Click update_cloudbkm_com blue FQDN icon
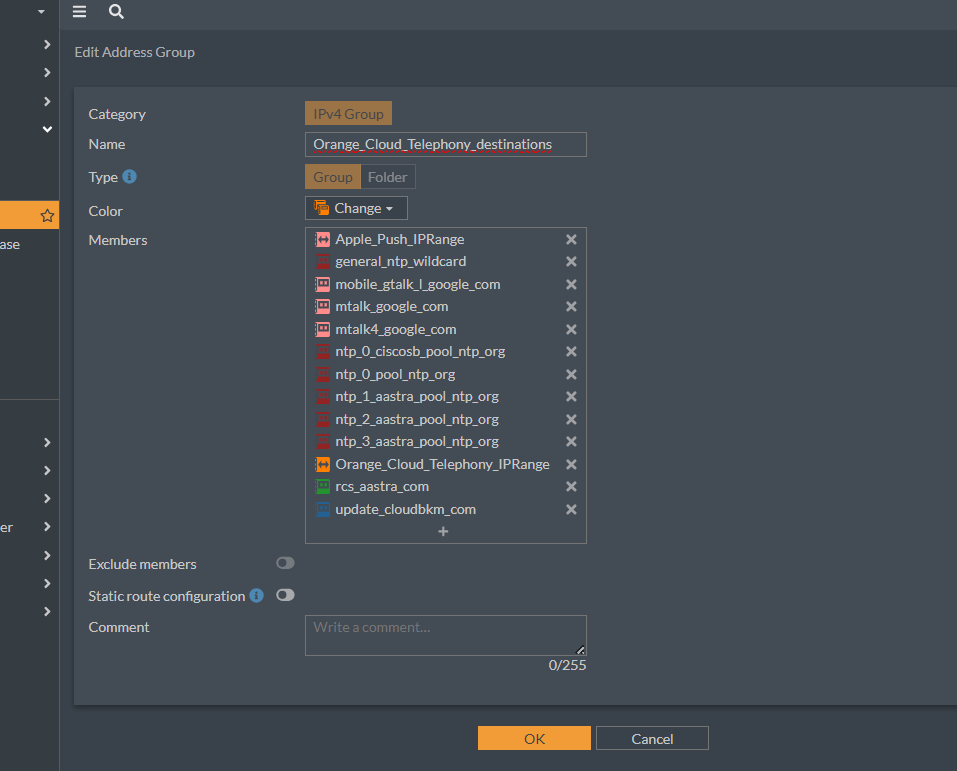This screenshot has width=957, height=771. click(x=322, y=509)
